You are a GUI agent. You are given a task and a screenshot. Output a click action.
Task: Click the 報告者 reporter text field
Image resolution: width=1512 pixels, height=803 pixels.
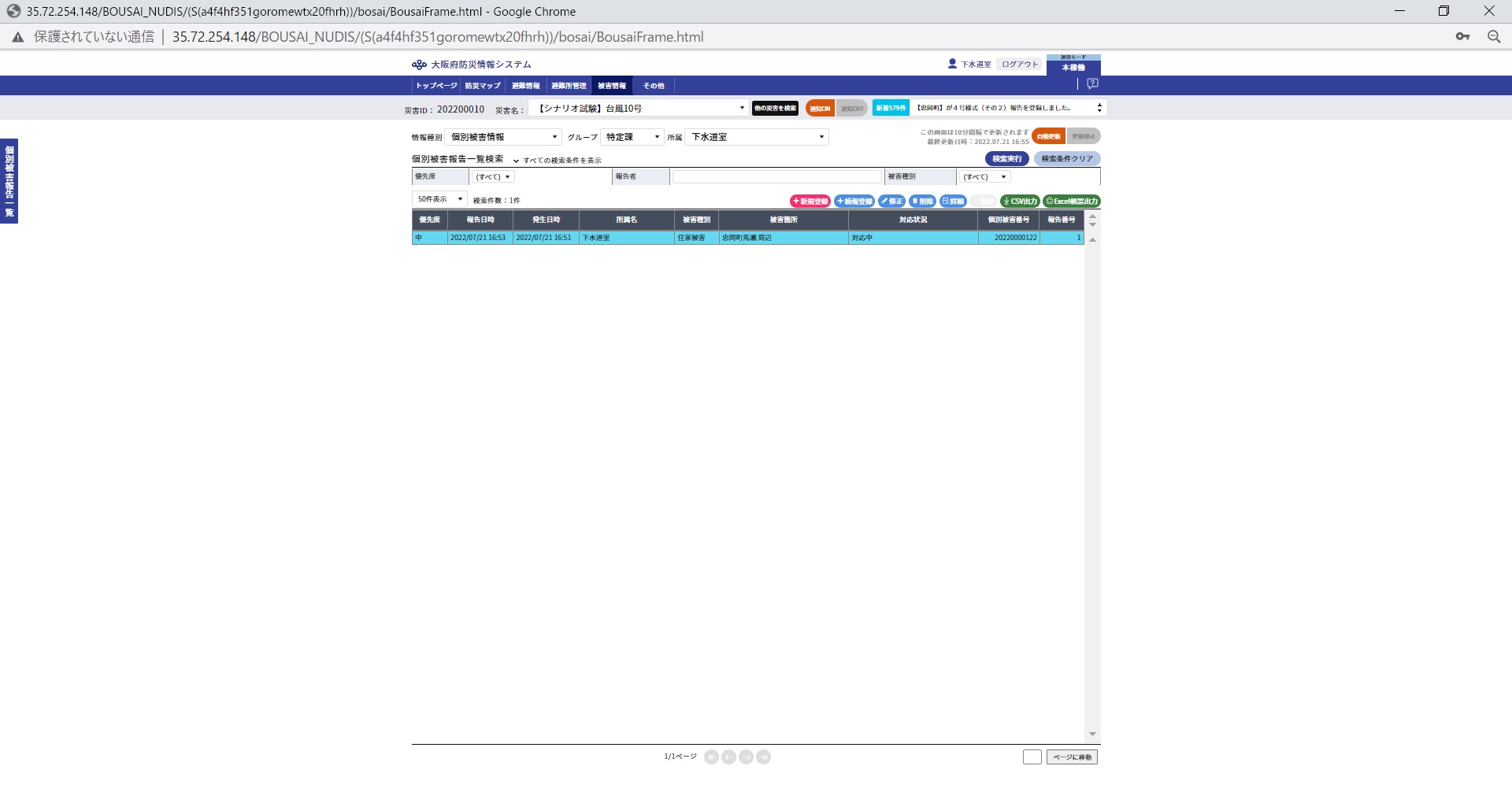pos(776,177)
